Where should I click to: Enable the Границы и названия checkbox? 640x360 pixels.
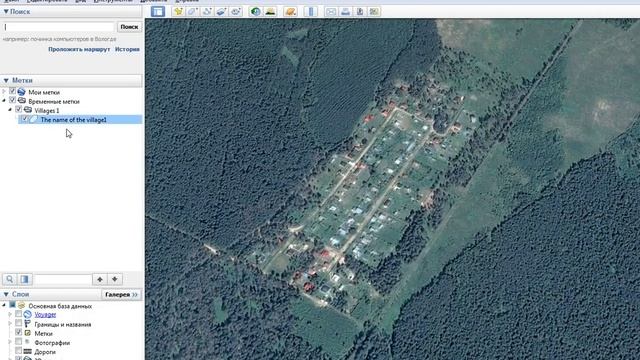click(19, 323)
